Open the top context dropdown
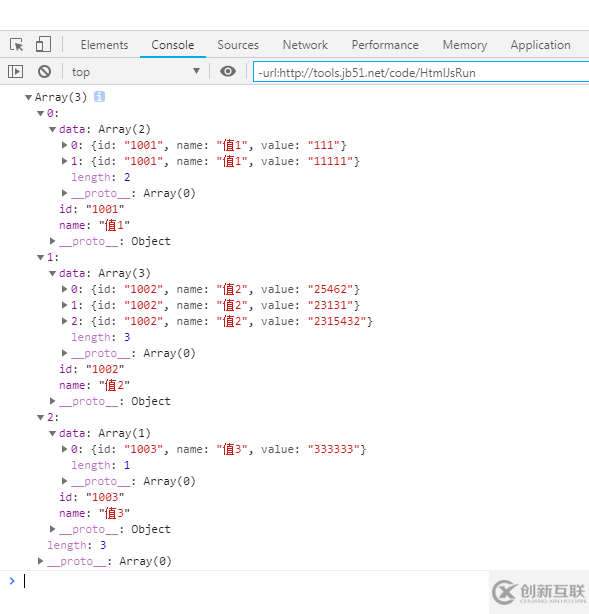589x614 pixels. 136,72
